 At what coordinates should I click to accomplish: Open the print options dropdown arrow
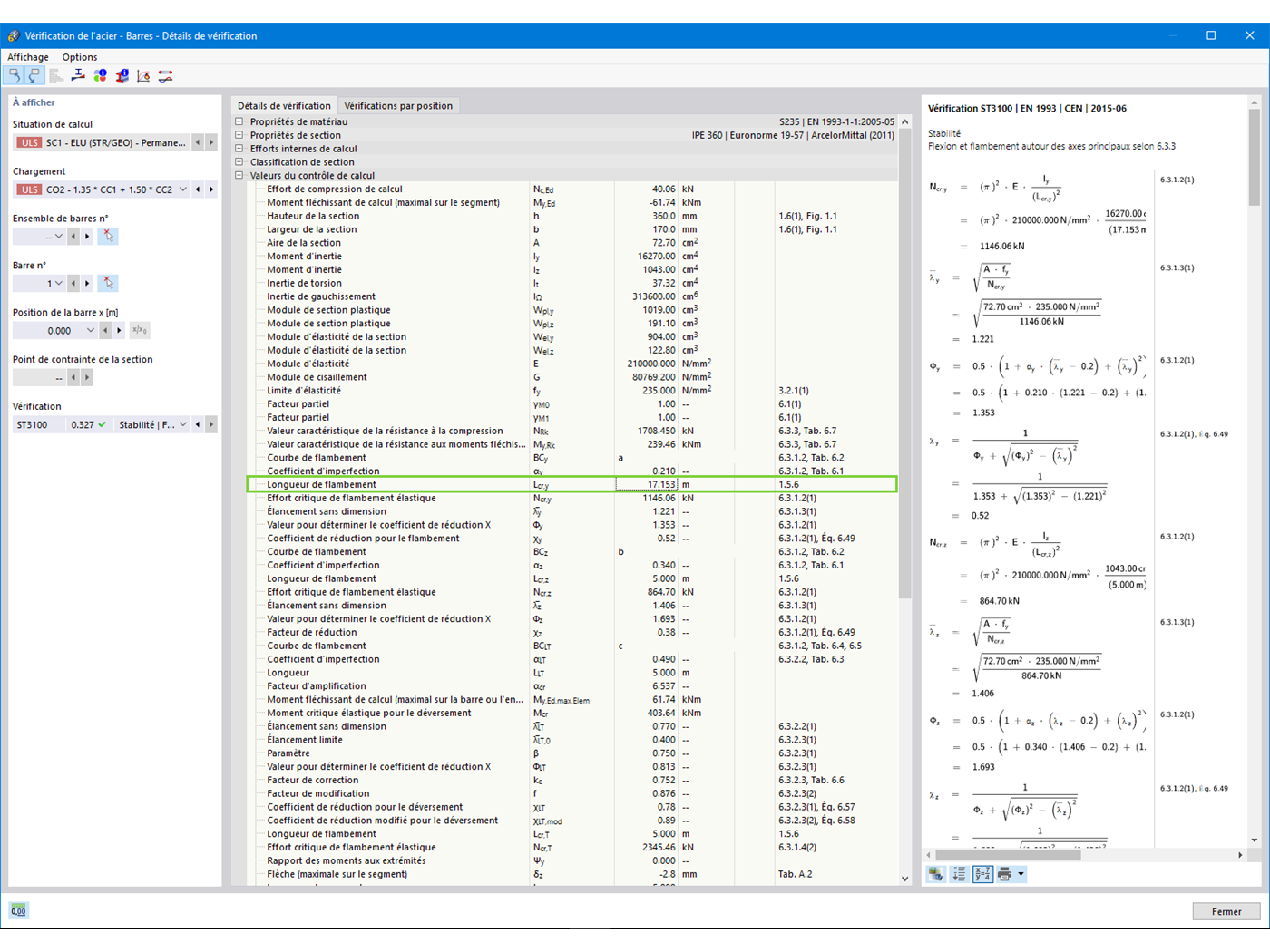click(1021, 875)
